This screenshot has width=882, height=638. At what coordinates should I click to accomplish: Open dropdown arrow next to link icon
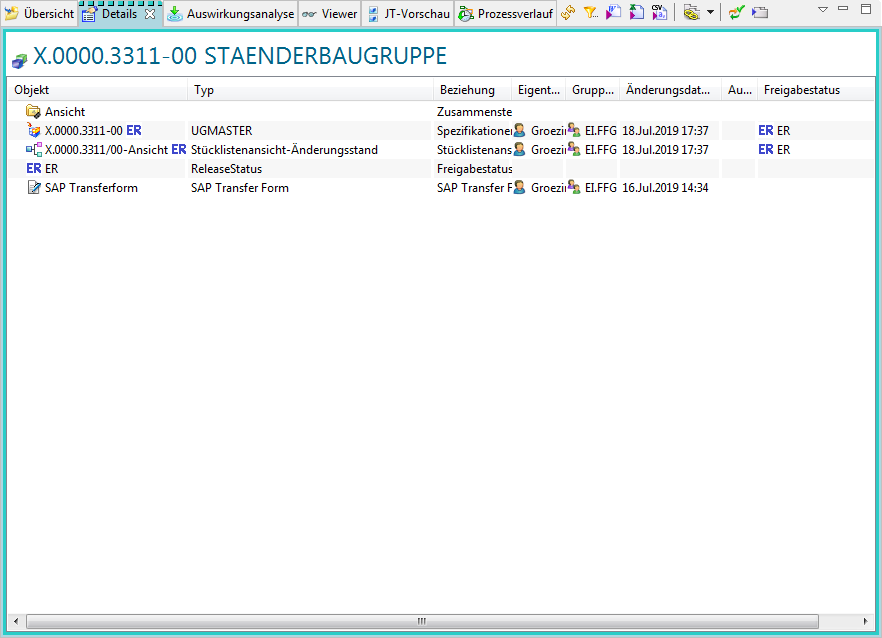[x=710, y=13]
